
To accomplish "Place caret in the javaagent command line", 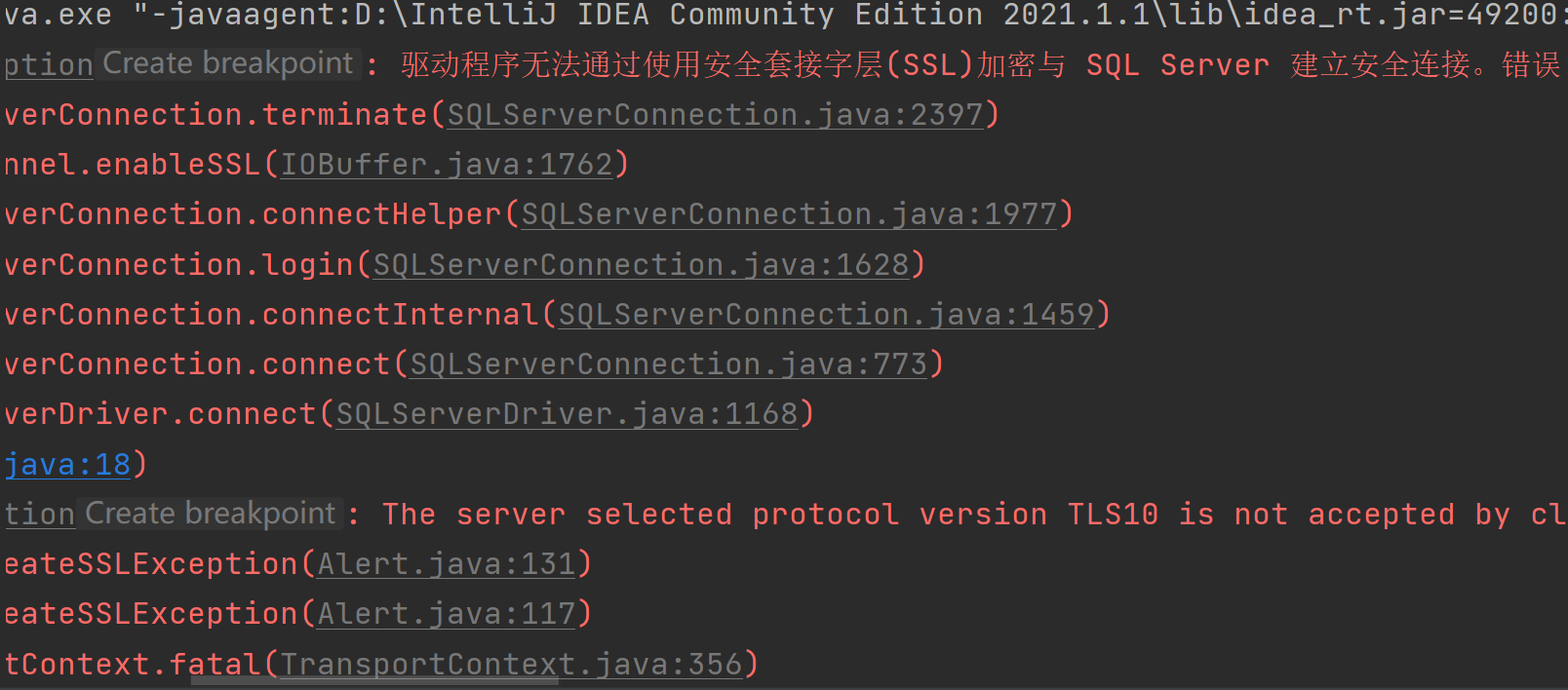I will (780, 16).
